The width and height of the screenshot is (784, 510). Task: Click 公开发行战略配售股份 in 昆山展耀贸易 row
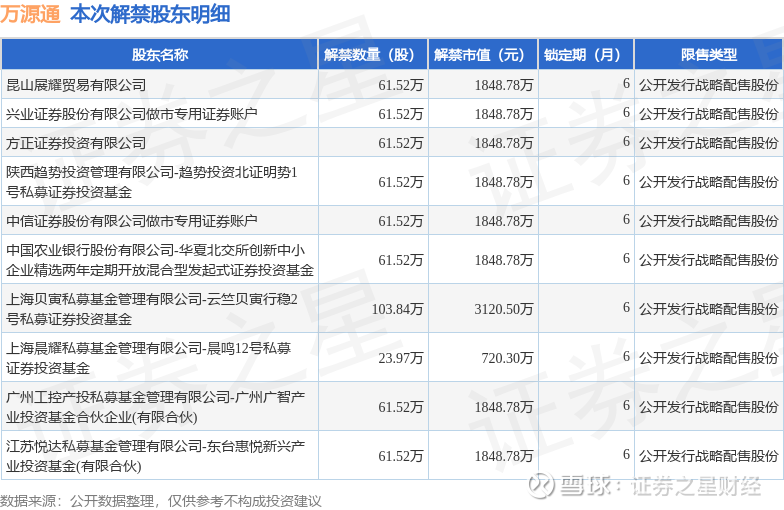[709, 85]
